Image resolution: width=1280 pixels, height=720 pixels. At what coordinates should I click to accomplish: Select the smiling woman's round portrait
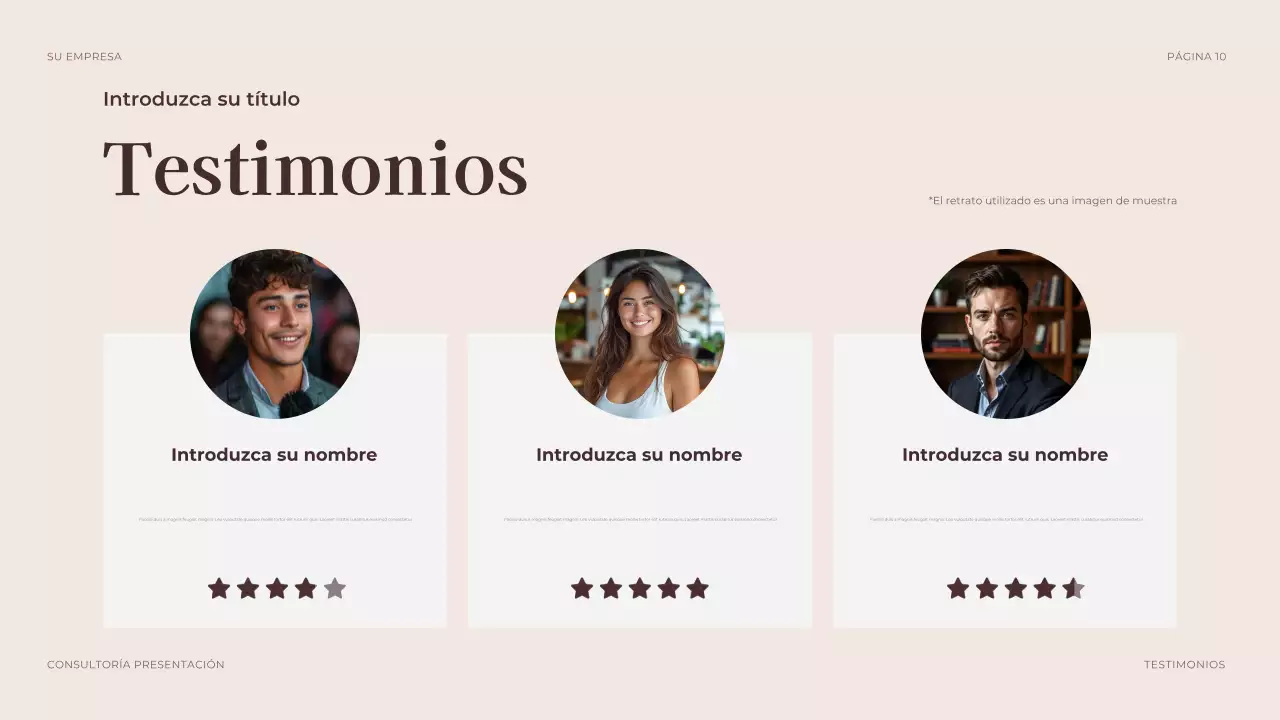[x=640, y=334]
